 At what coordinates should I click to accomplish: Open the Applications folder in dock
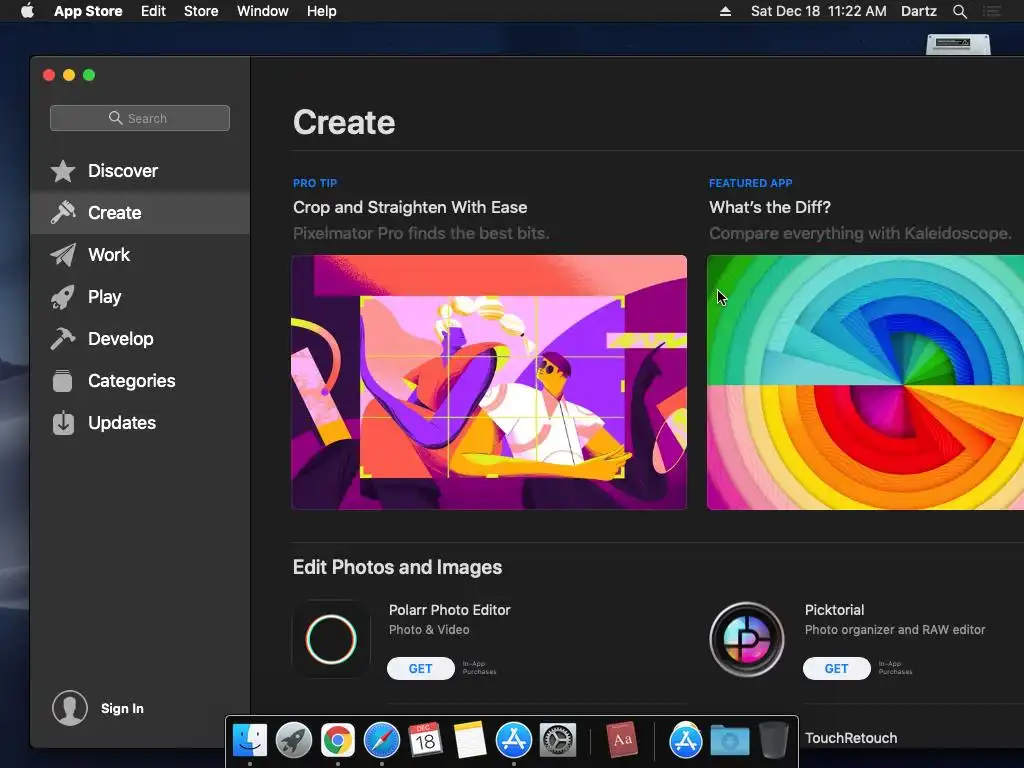coord(686,741)
